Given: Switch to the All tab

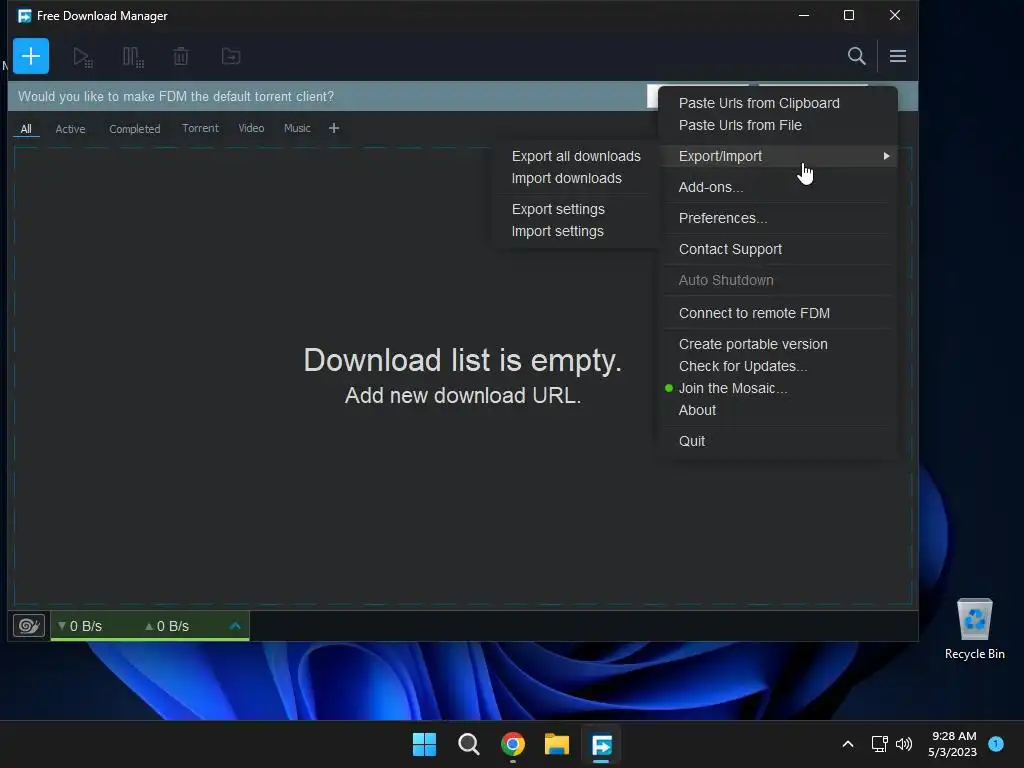Looking at the screenshot, I should (26, 129).
